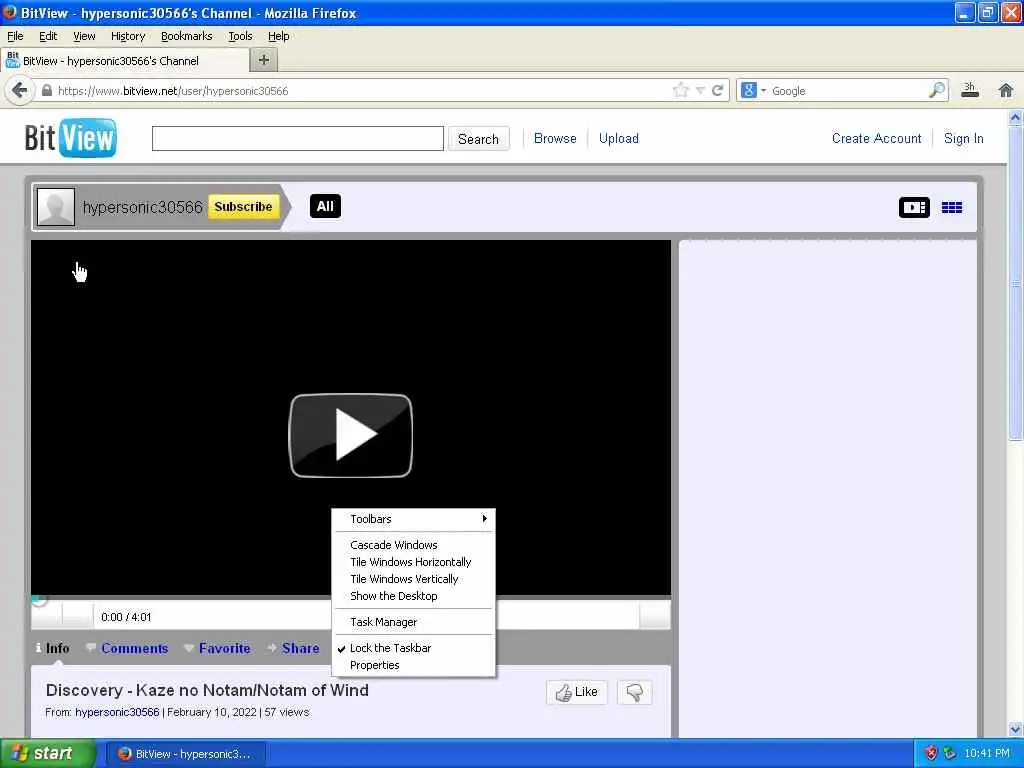Viewport: 1024px width, 768px height.
Task: Click the video seek progress bar
Action: click(351, 598)
